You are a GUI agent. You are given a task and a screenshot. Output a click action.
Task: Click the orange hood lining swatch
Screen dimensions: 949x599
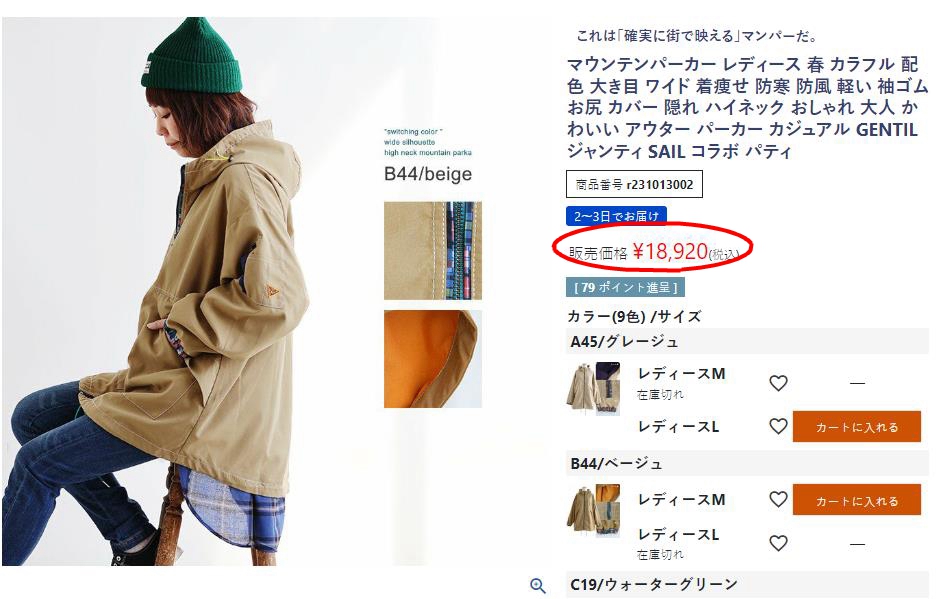pyautogui.click(x=433, y=359)
